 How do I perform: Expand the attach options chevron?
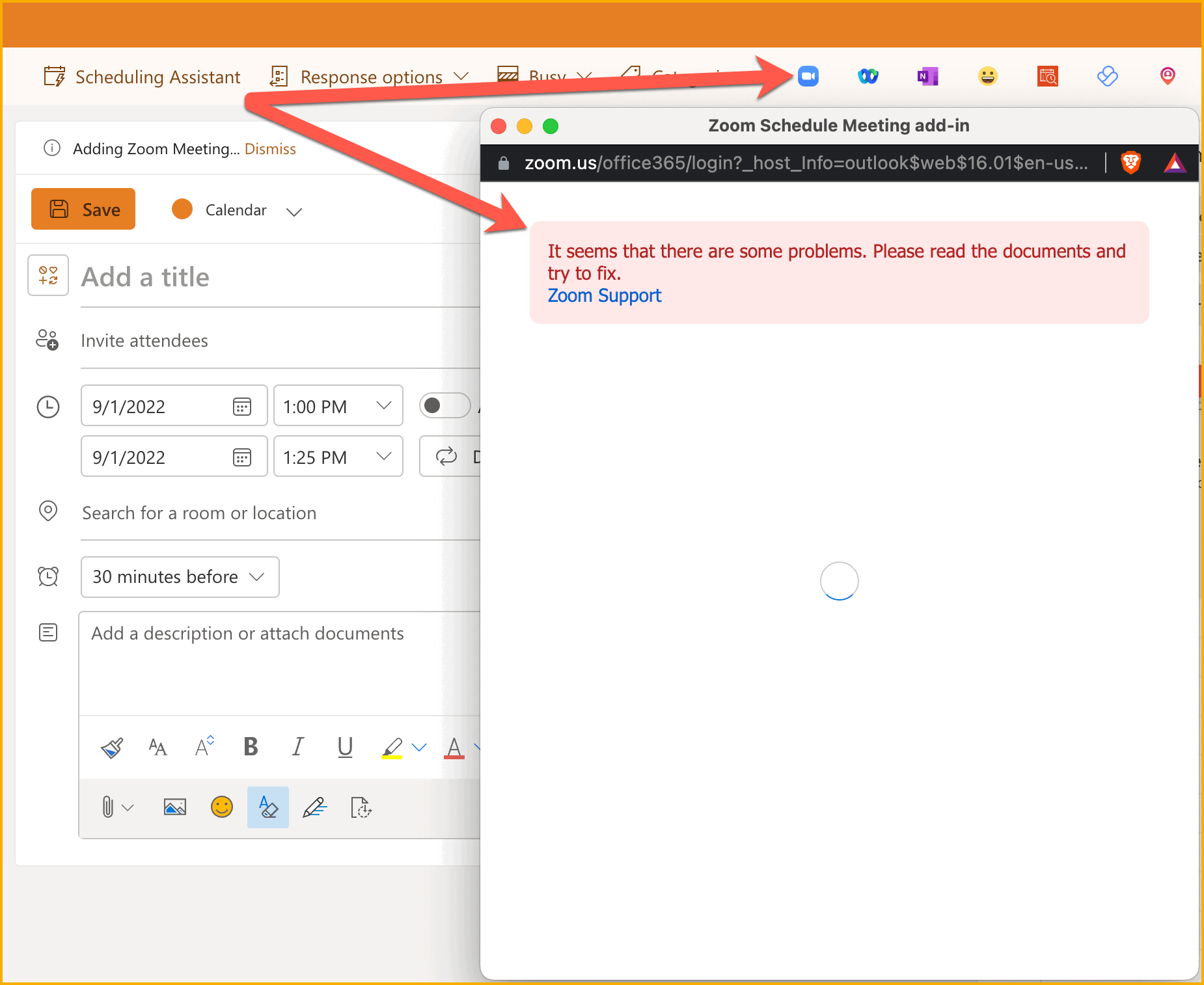tap(128, 808)
